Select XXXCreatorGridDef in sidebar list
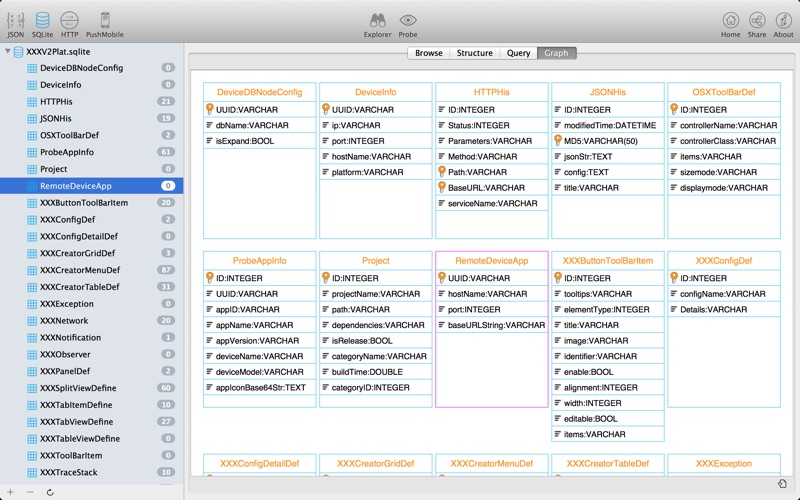The width and height of the screenshot is (800, 500). 92,253
